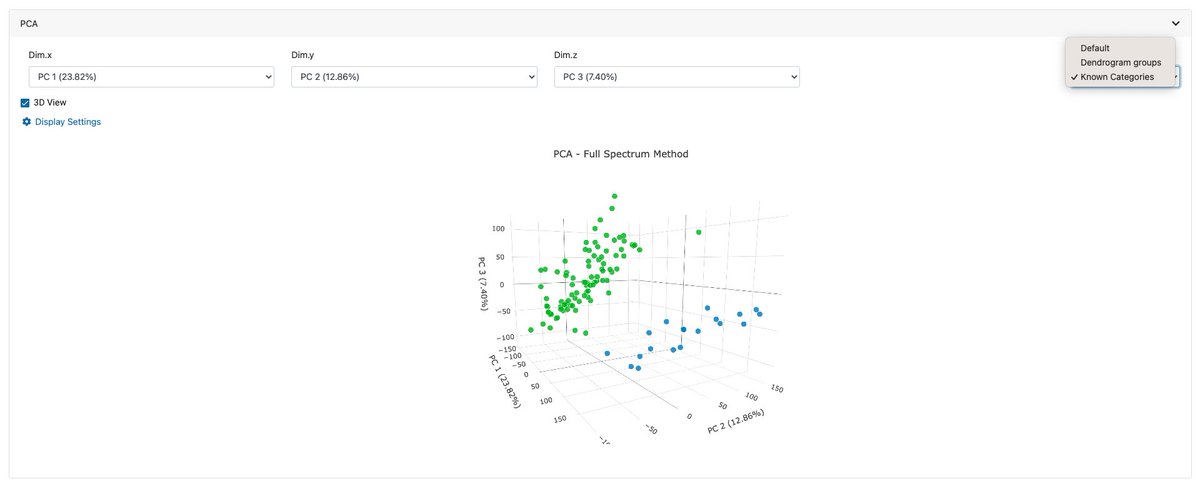1200x484 pixels.
Task: Collapse the PCA panel with the chevron
Action: coord(1176,22)
